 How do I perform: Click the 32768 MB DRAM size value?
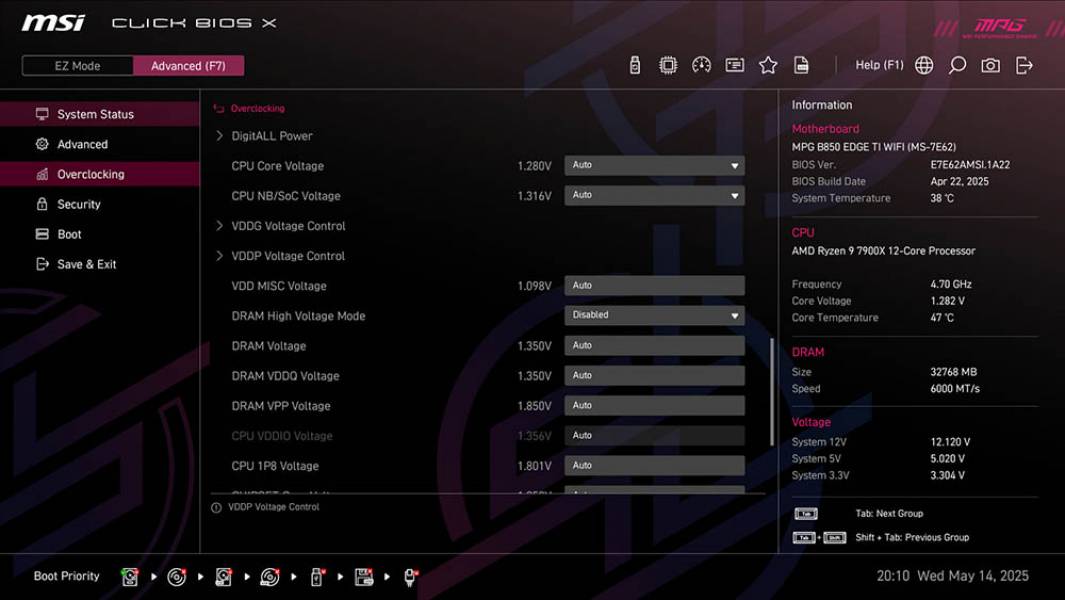(953, 372)
